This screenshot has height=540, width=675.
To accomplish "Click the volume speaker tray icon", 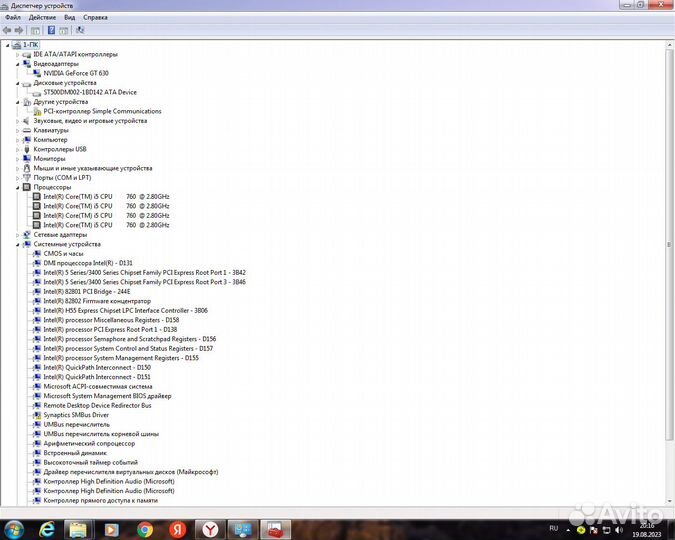I will tap(619, 530).
